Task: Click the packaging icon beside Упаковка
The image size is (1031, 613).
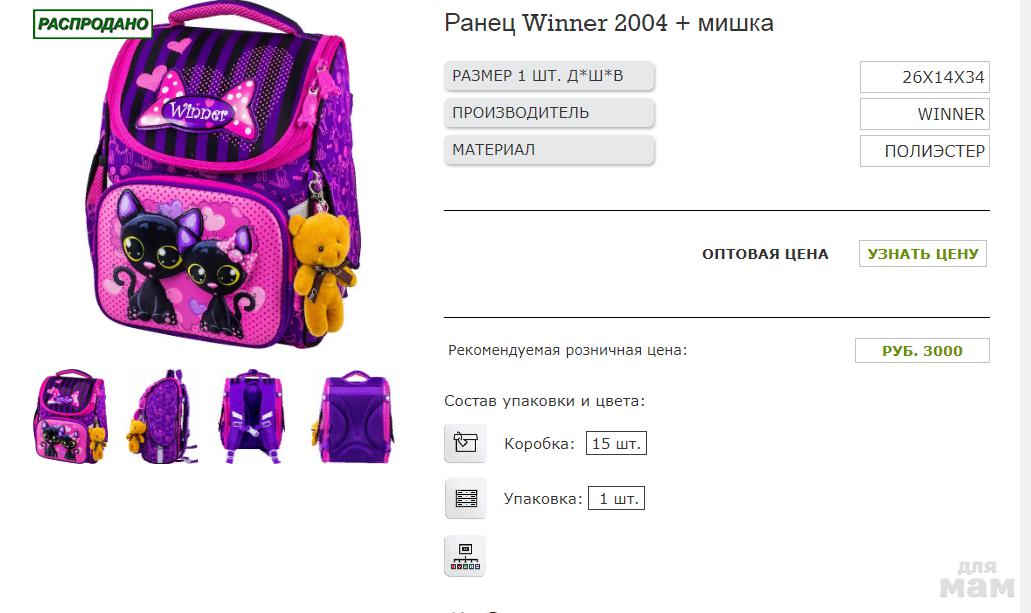Action: pyautogui.click(x=466, y=498)
